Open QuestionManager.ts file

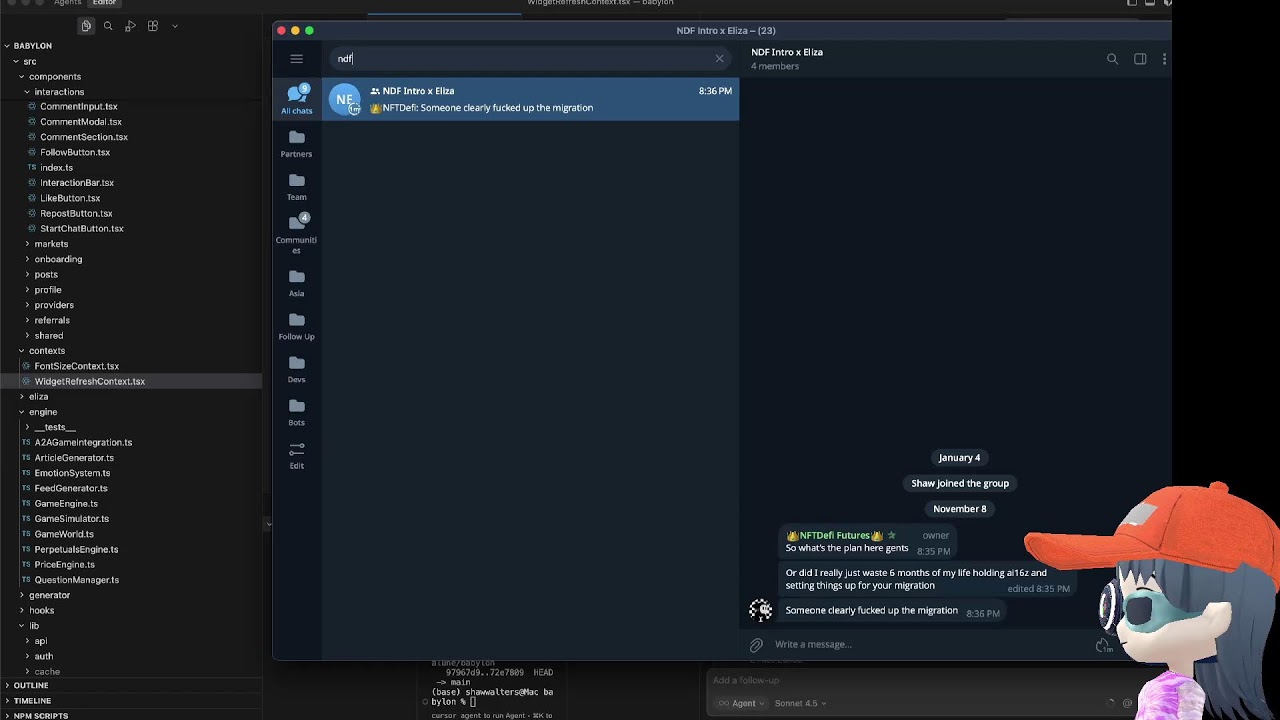pos(76,580)
